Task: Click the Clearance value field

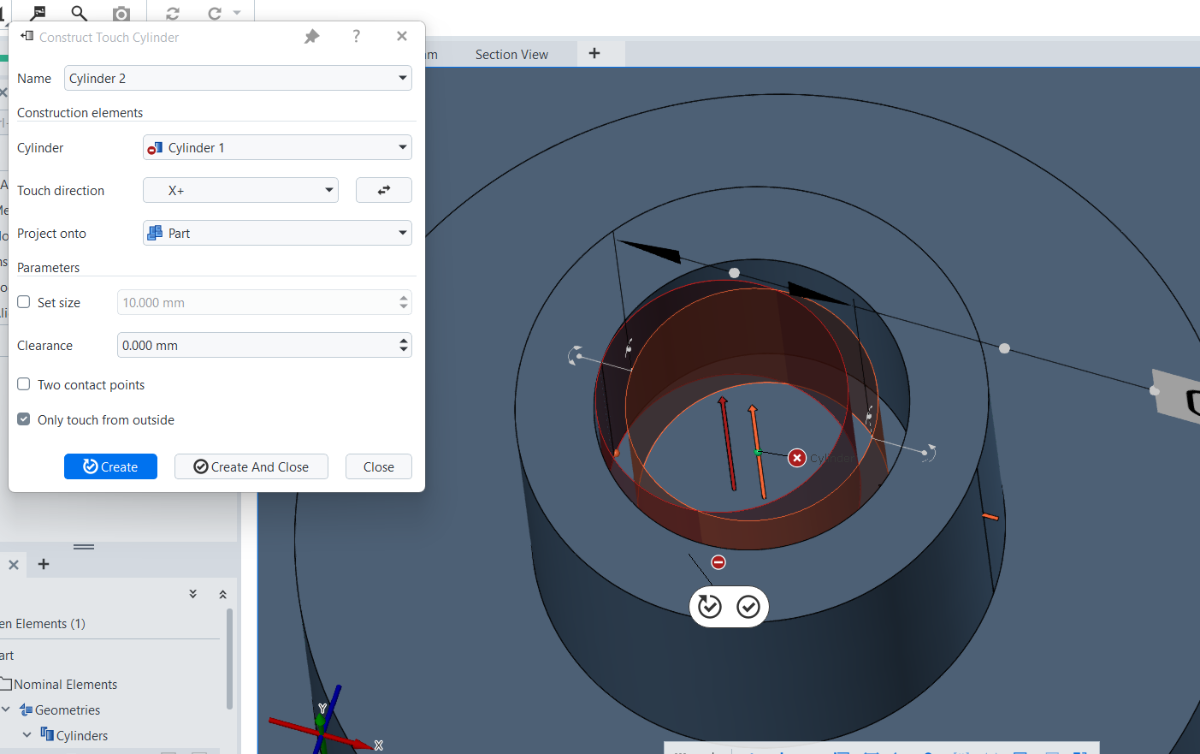Action: coord(256,345)
